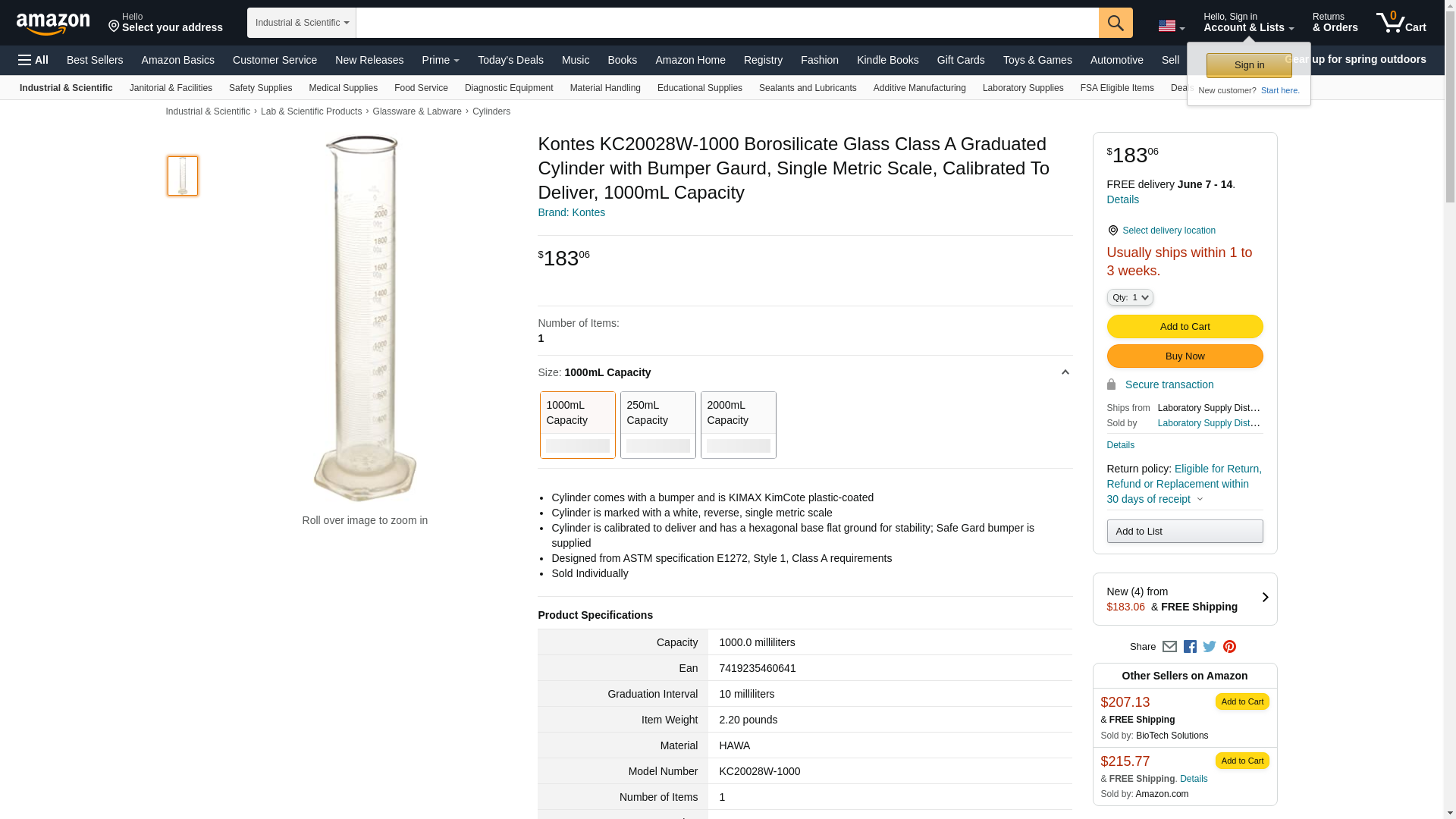The width and height of the screenshot is (1456, 819).
Task: Select the 250mL Capacity size option
Action: coord(657,425)
